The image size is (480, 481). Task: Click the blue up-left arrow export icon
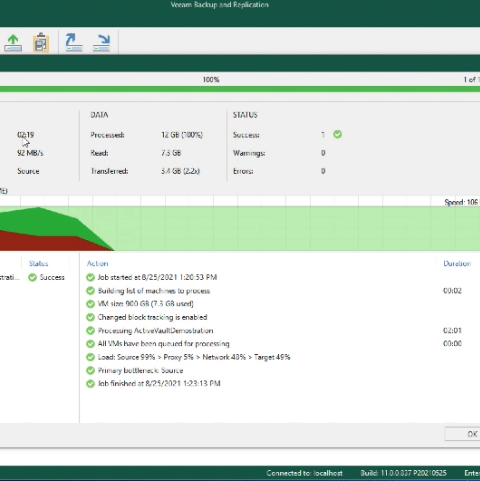click(73, 42)
